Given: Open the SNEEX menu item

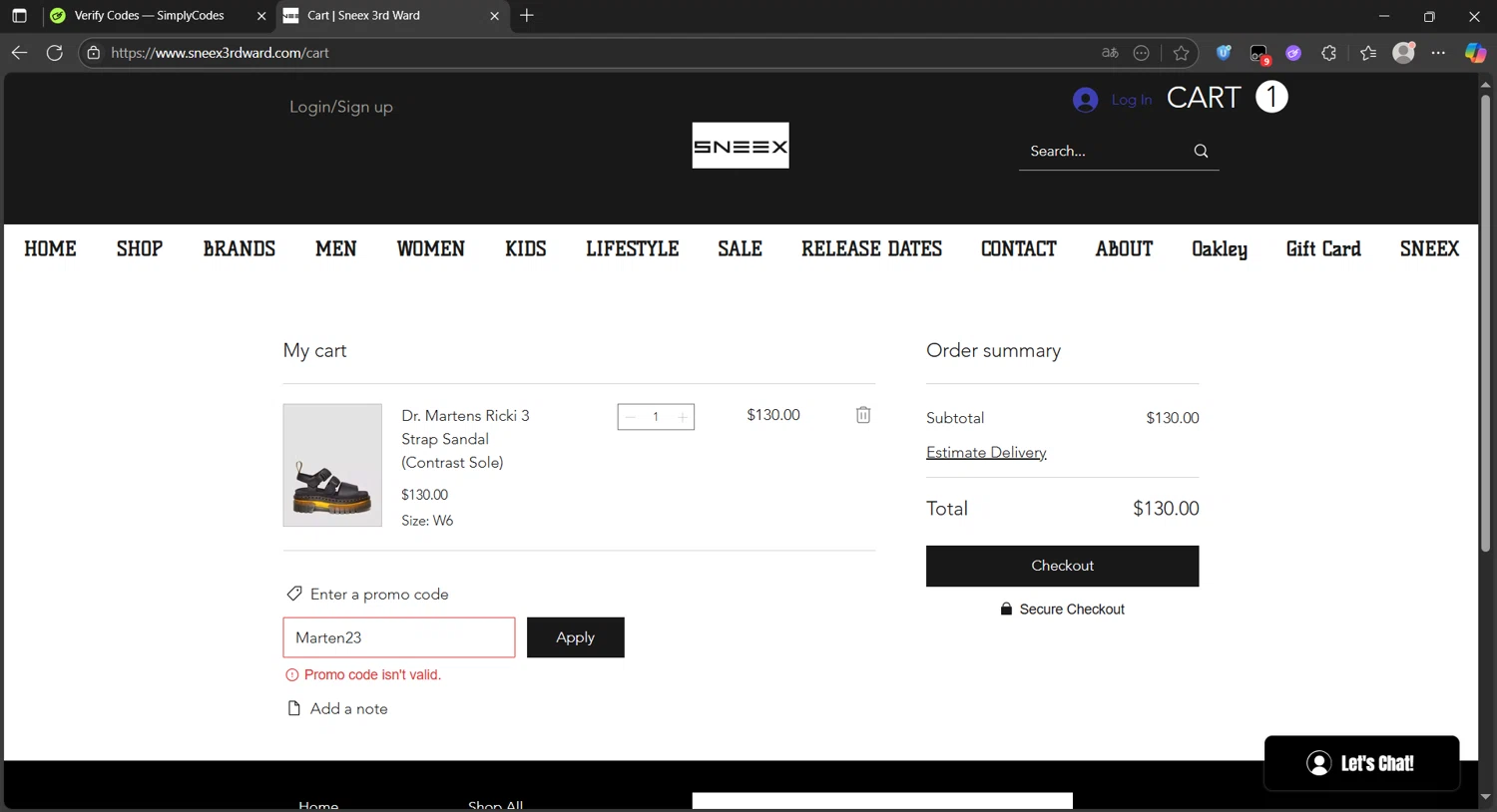Looking at the screenshot, I should tap(1429, 248).
